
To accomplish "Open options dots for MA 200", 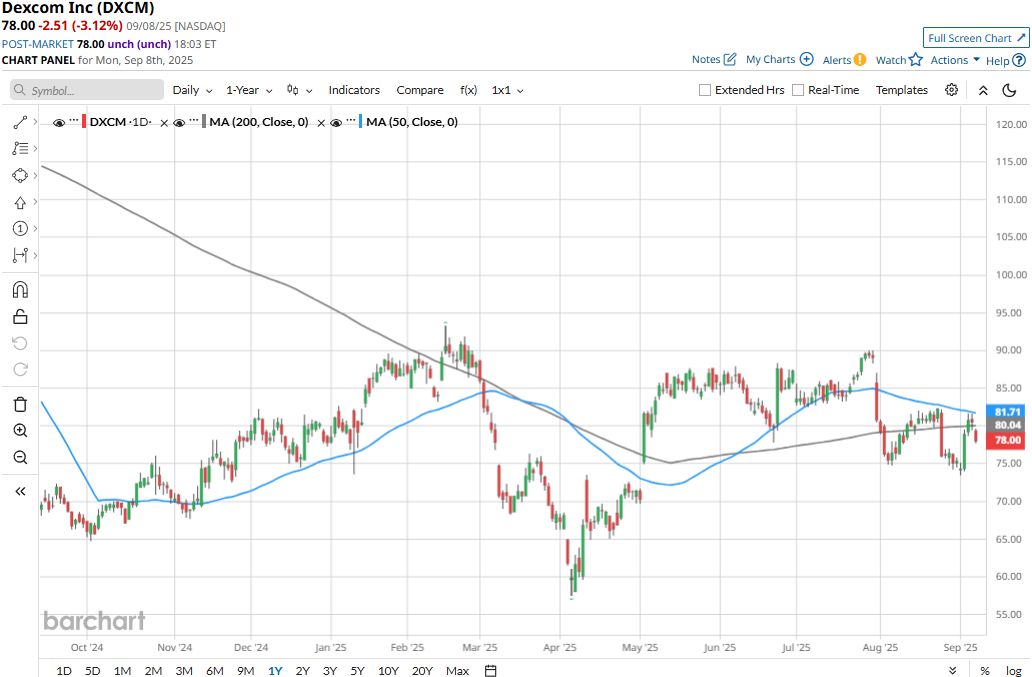I will (x=194, y=120).
